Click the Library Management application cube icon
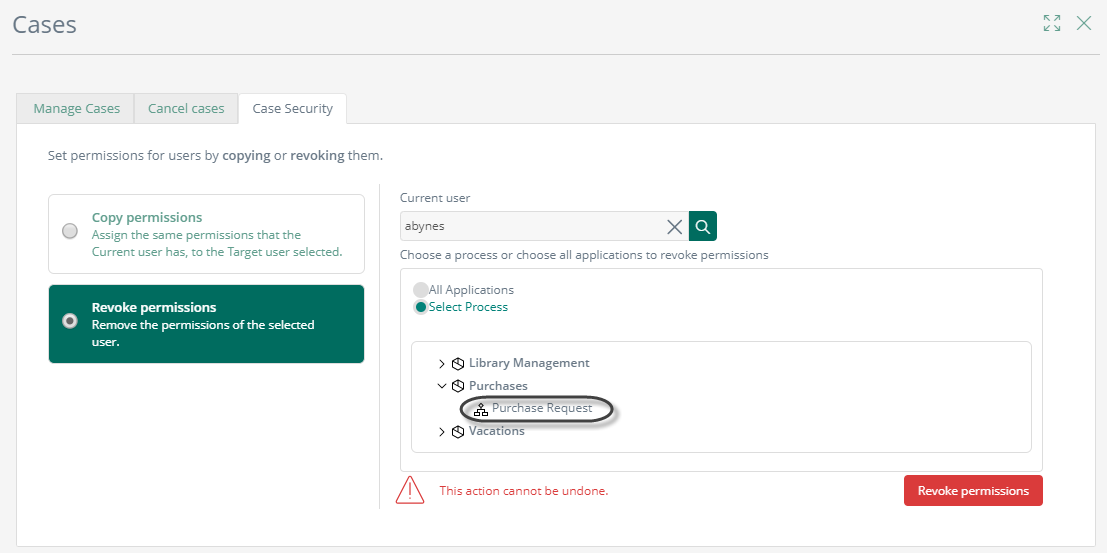 pos(457,364)
